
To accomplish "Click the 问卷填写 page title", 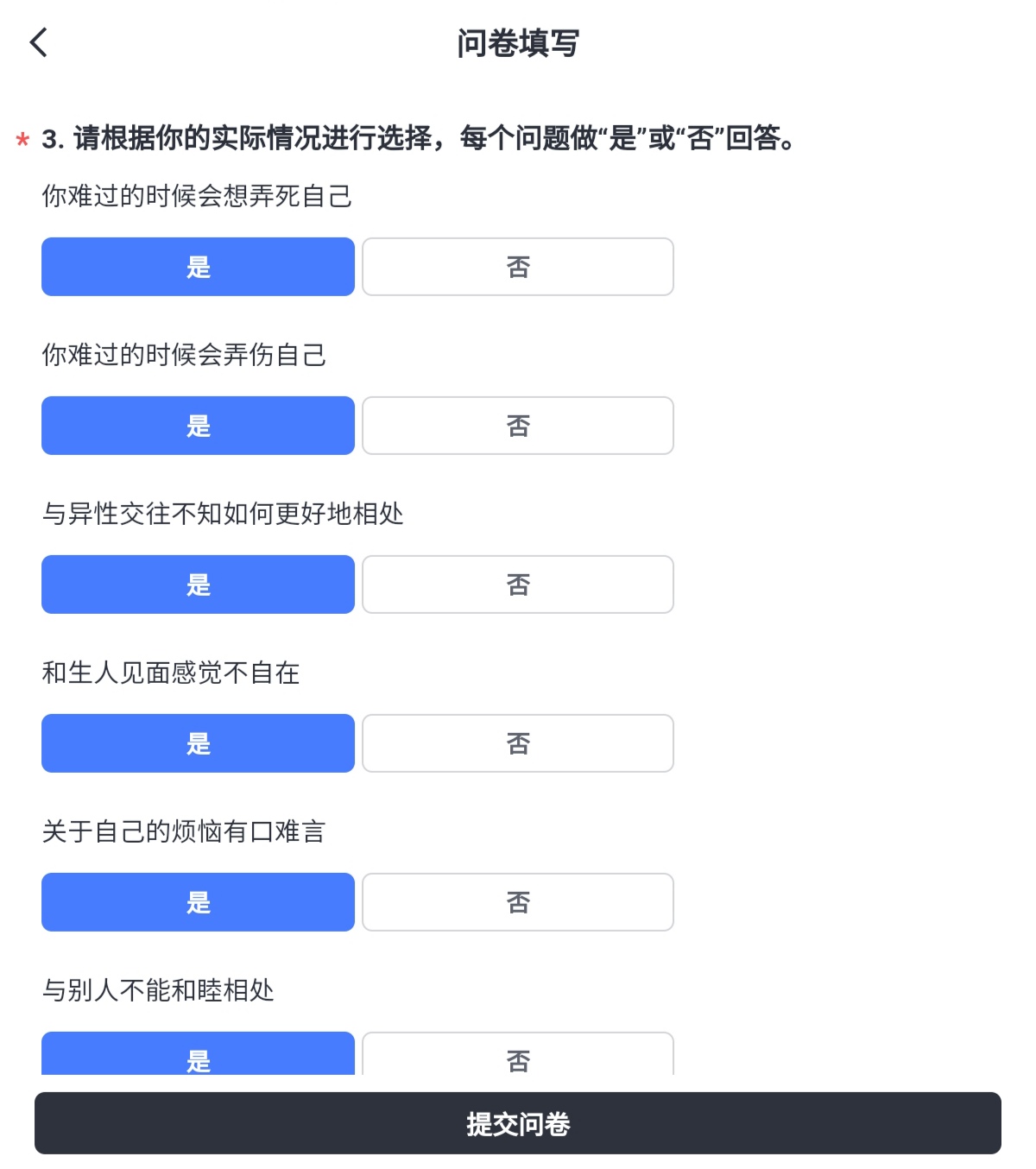I will coord(518,43).
